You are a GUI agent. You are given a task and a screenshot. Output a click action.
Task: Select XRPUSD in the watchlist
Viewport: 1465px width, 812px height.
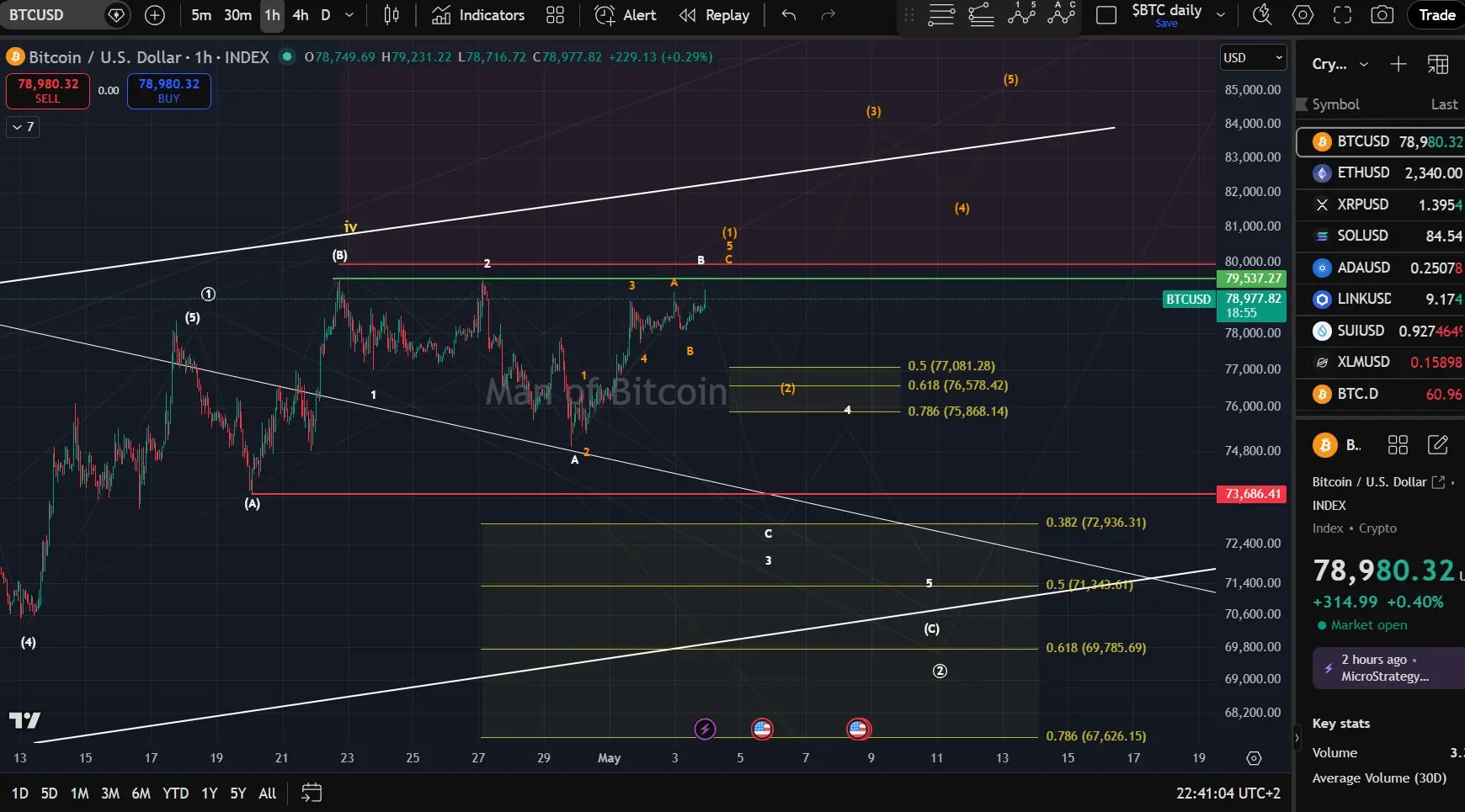(1380, 204)
